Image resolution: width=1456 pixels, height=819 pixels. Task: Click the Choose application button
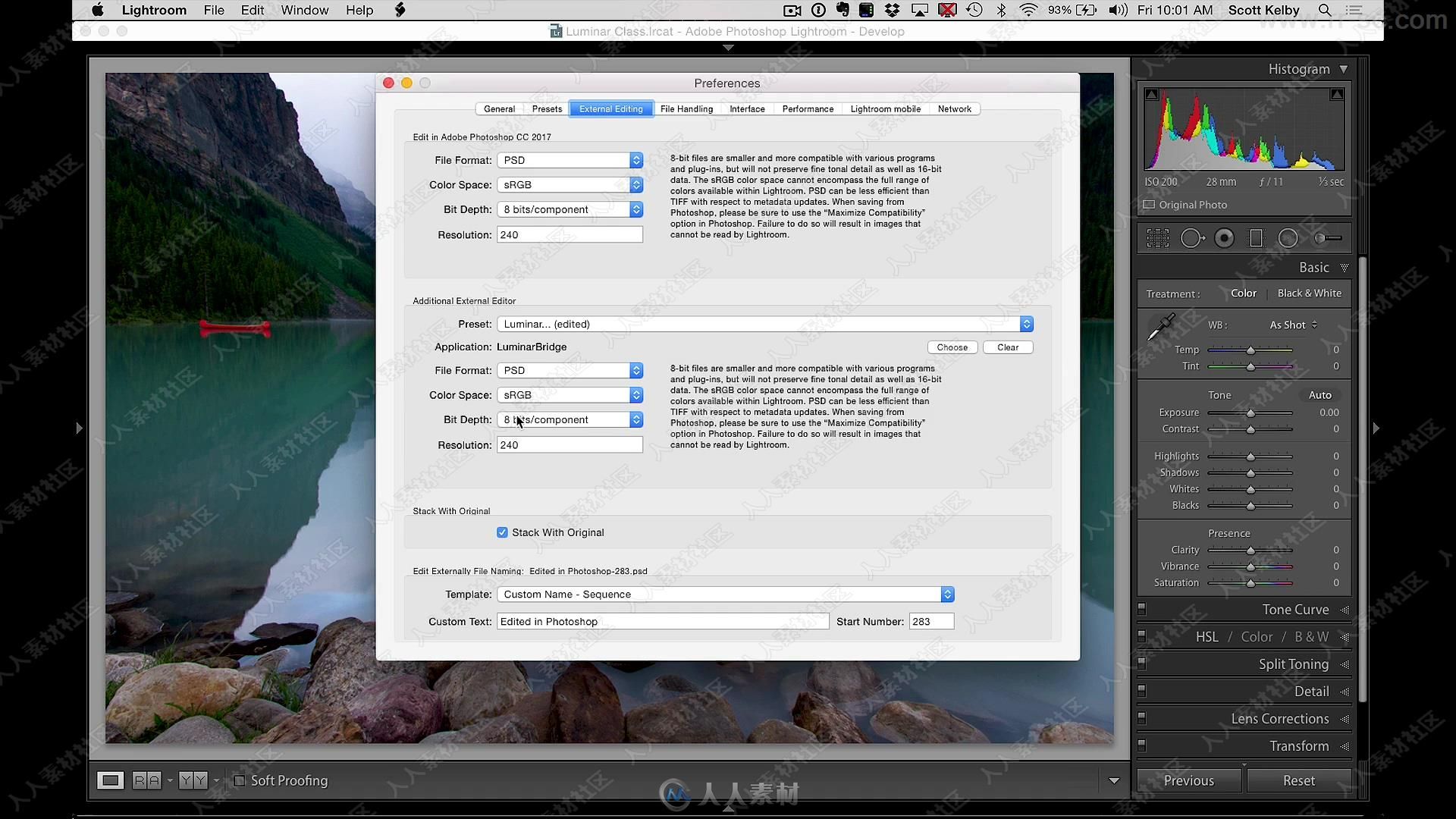tap(952, 347)
